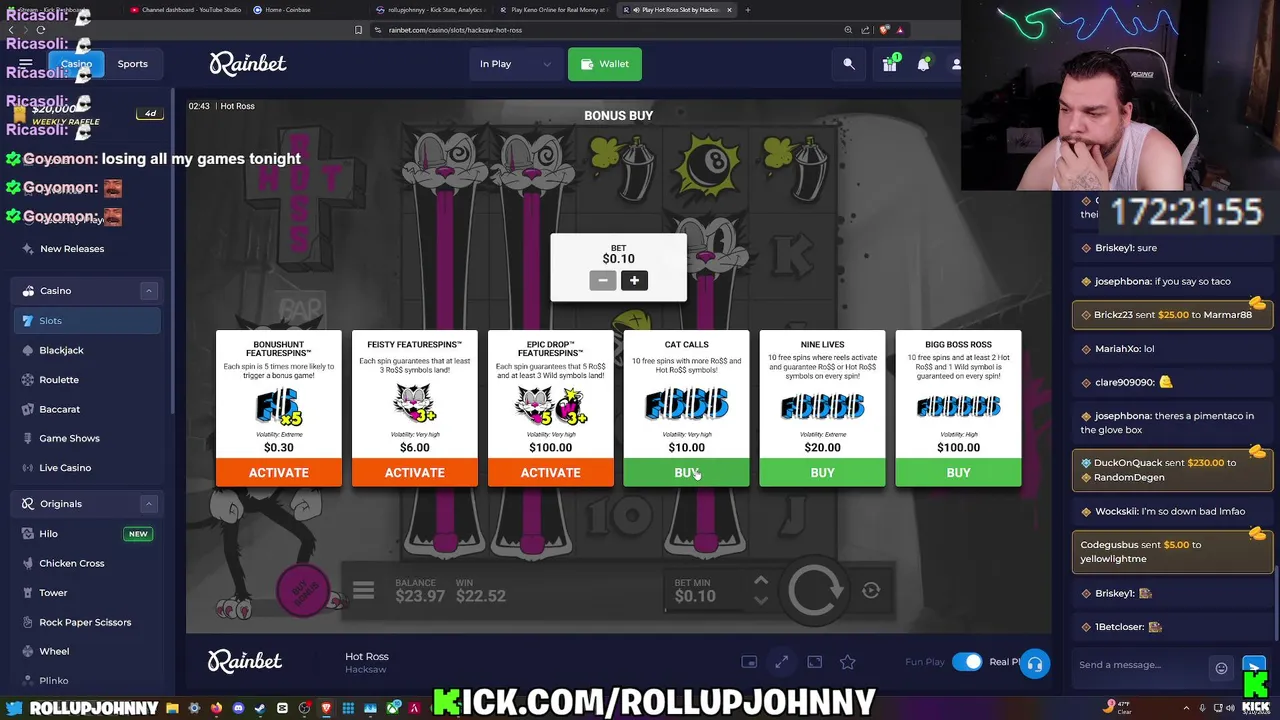Open live support headset button
Screen dimensions: 1280x720
pos(1035,664)
